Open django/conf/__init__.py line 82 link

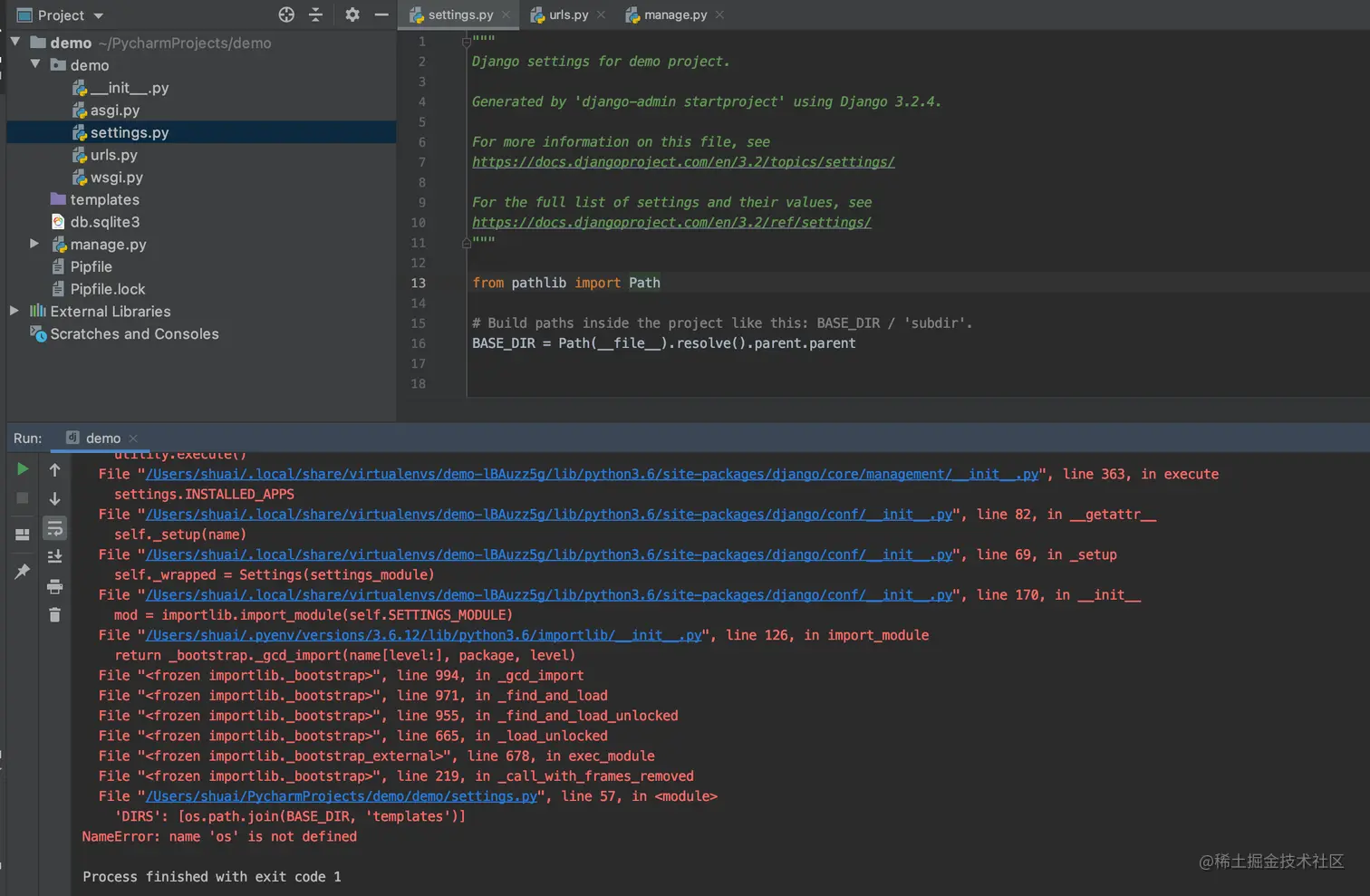click(x=549, y=515)
